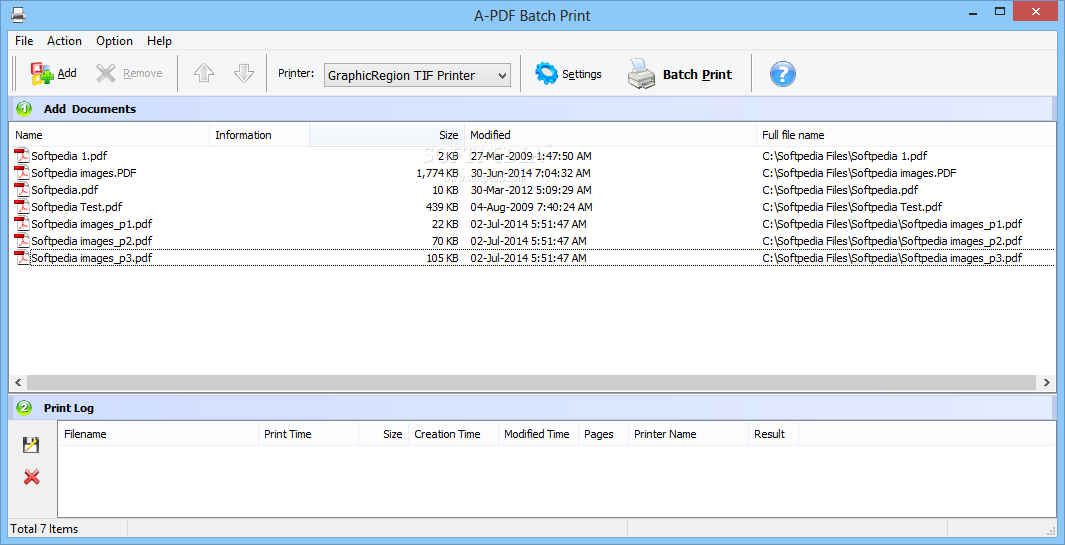Sort documents by Modified column
Image resolution: width=1065 pixels, height=545 pixels.
click(611, 135)
